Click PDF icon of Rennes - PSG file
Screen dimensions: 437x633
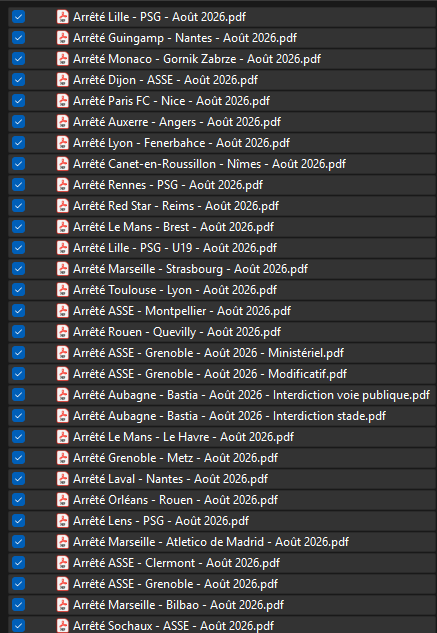(62, 184)
